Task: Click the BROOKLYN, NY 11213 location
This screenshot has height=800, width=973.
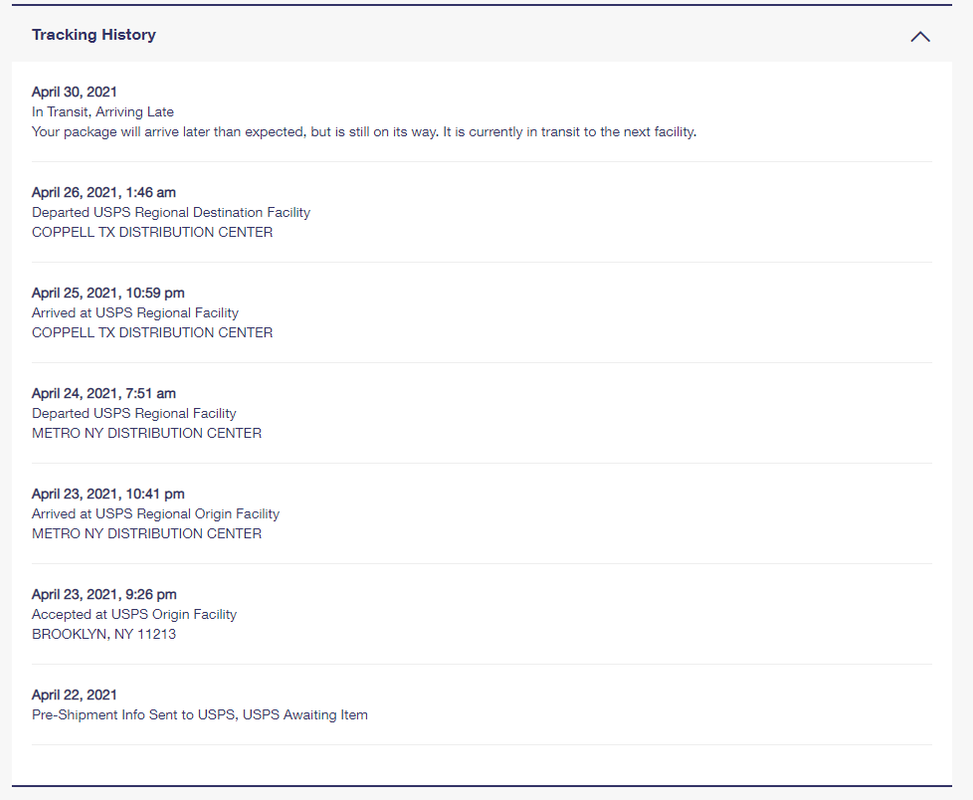Action: coord(104,634)
